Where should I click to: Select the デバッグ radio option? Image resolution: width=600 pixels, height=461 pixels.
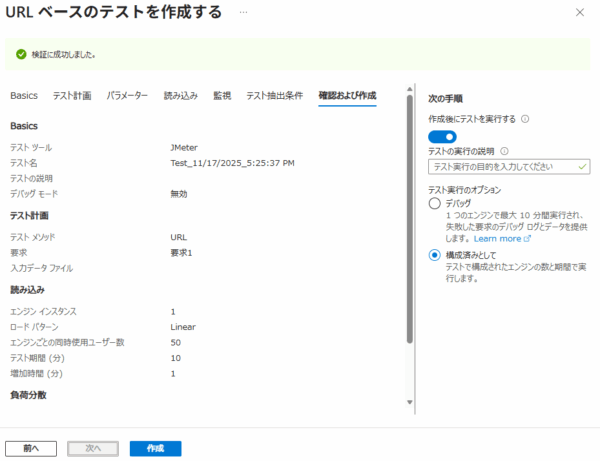point(434,203)
